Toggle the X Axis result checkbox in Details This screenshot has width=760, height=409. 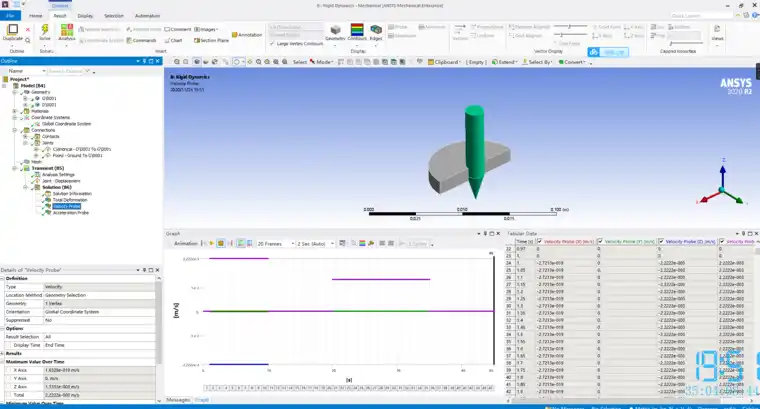pyautogui.click(x=9, y=370)
